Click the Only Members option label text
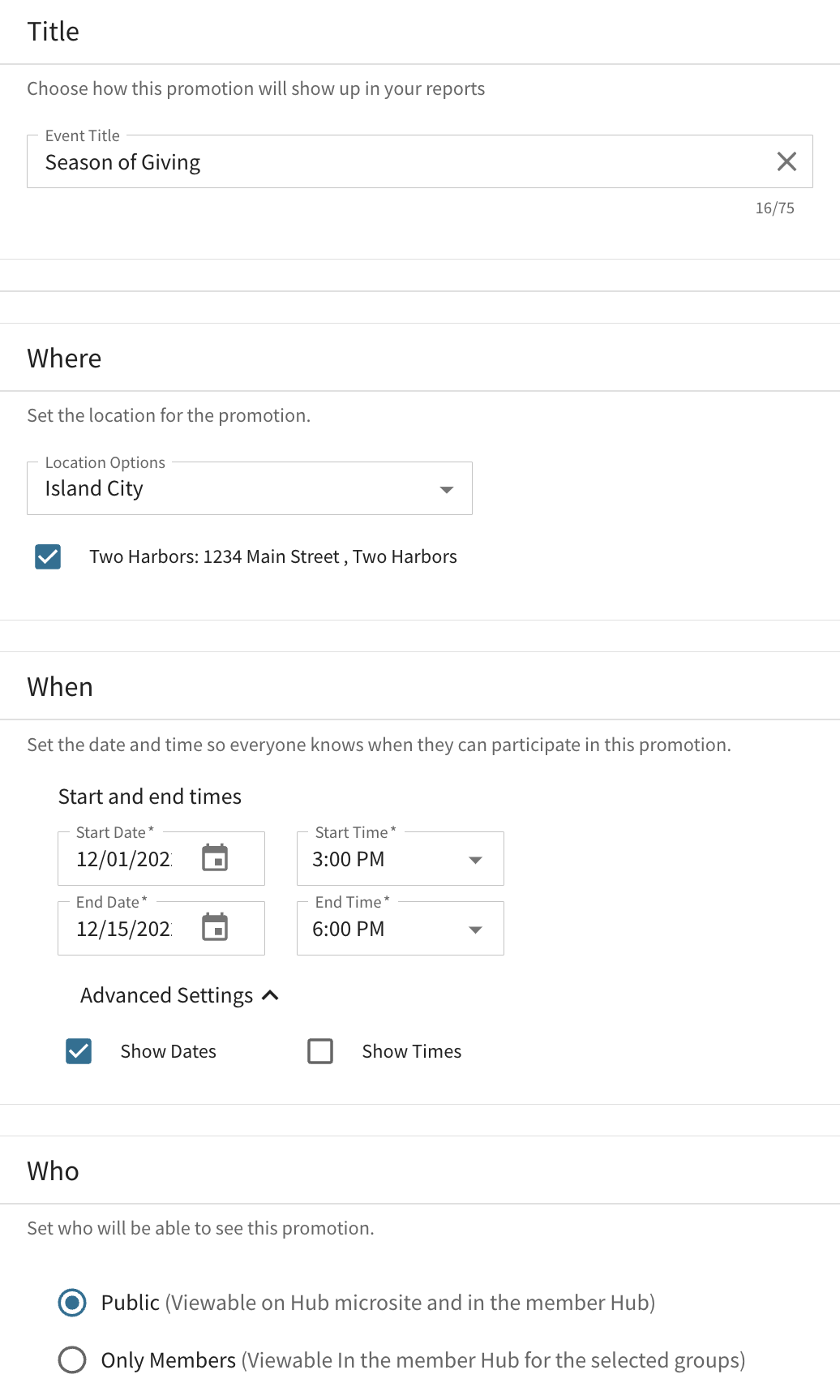Screen dimensions: 840x1400 pyautogui.click(x=169, y=1360)
